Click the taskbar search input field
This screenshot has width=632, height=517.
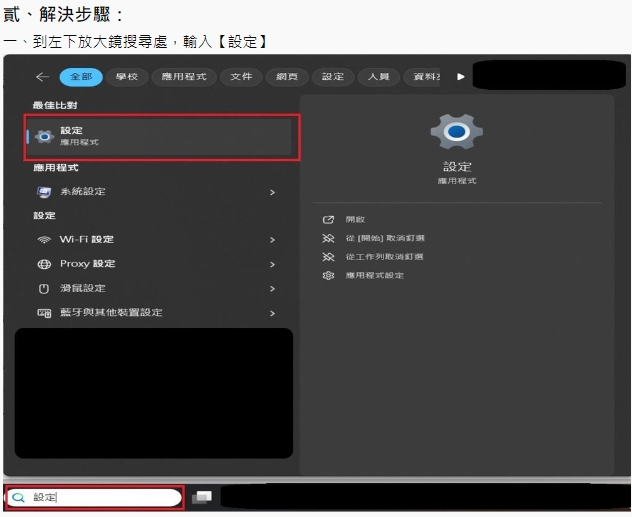click(100, 497)
